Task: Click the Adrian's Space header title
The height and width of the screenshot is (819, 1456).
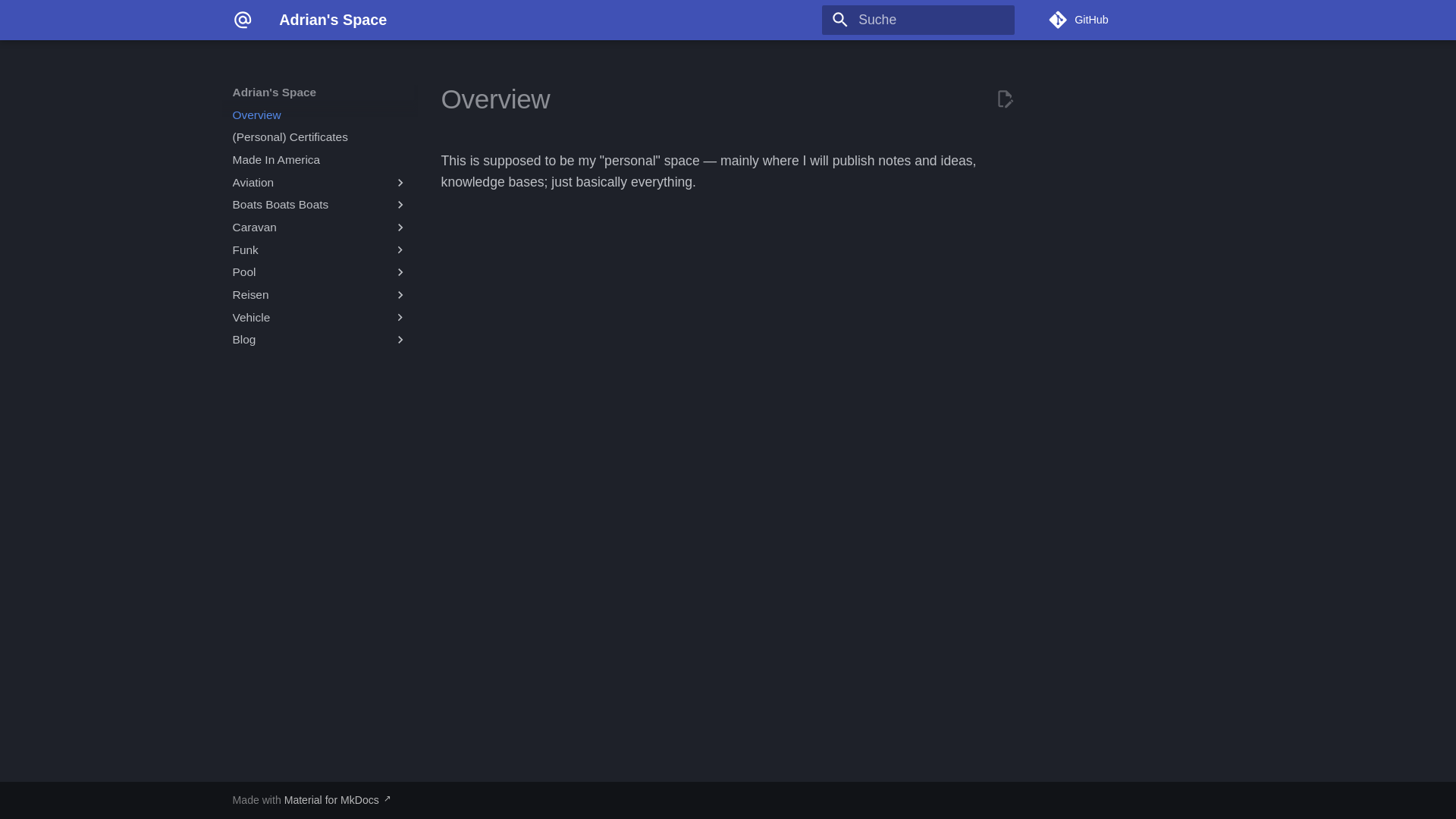Action: (x=333, y=20)
